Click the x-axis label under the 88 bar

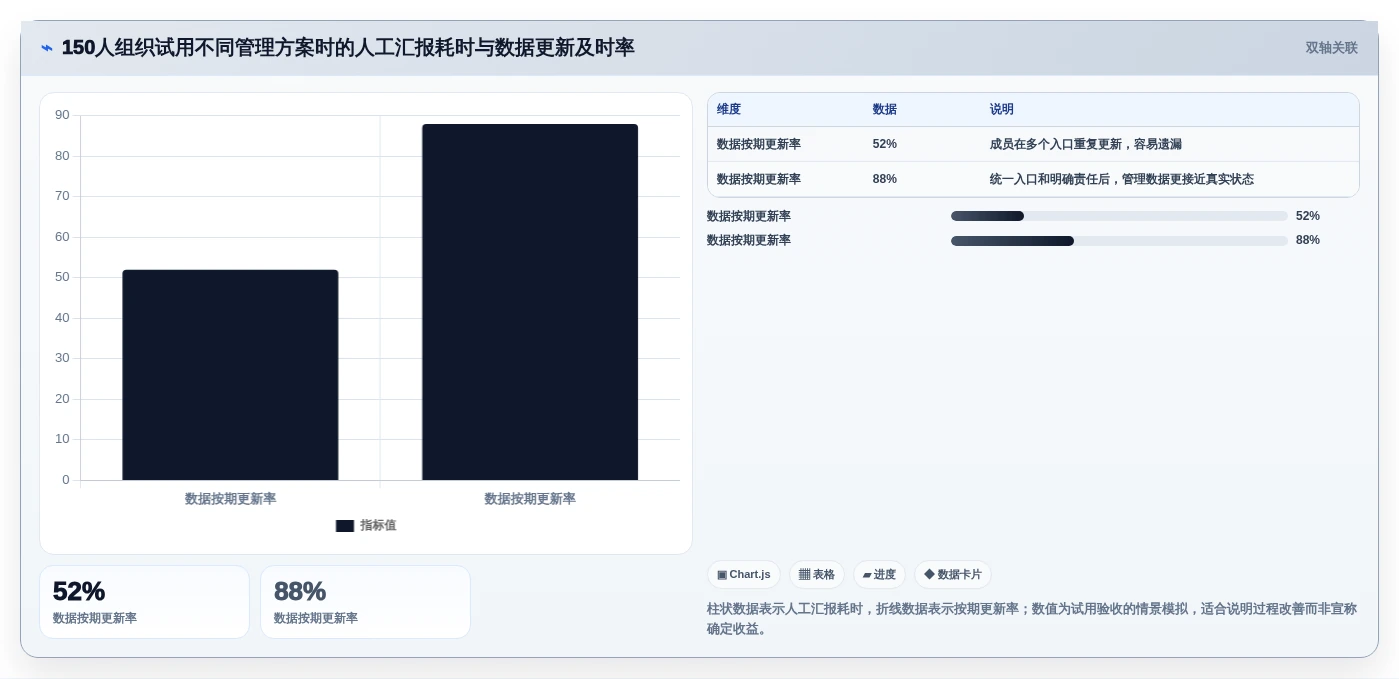pyautogui.click(x=530, y=498)
